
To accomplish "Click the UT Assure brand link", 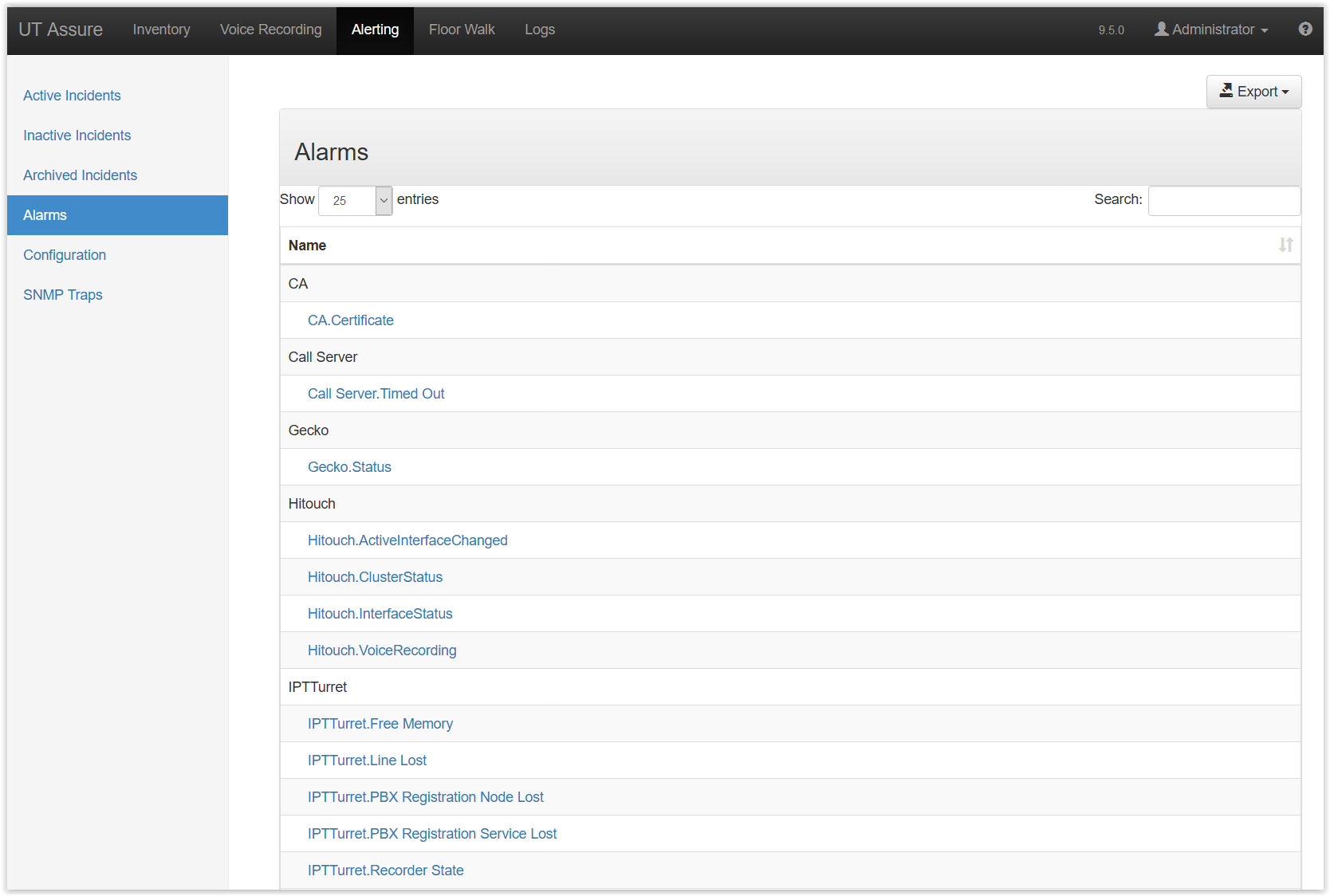I will coord(61,29).
